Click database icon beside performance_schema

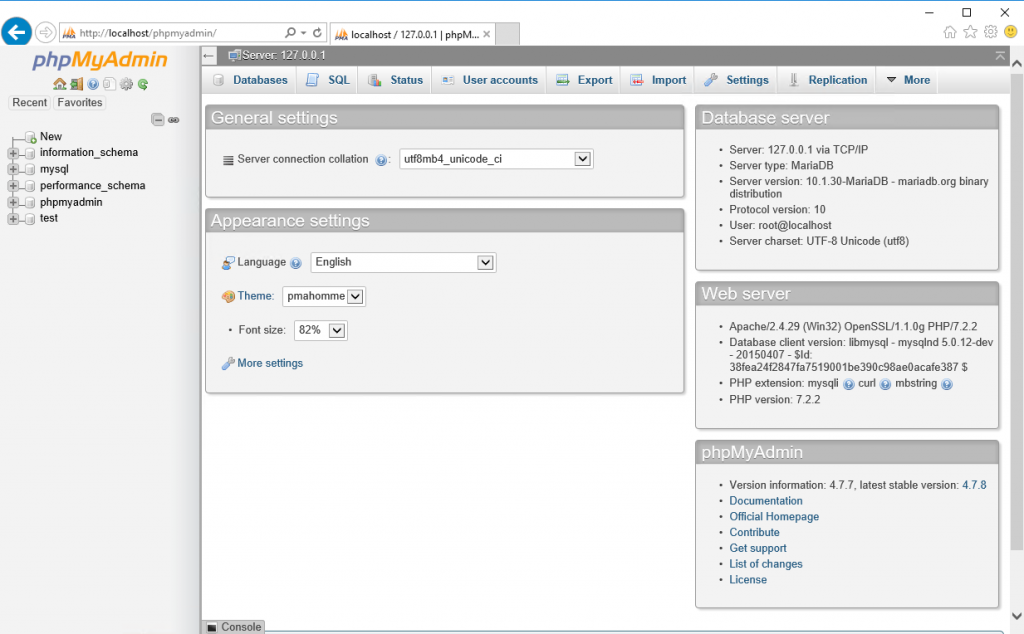coord(29,186)
